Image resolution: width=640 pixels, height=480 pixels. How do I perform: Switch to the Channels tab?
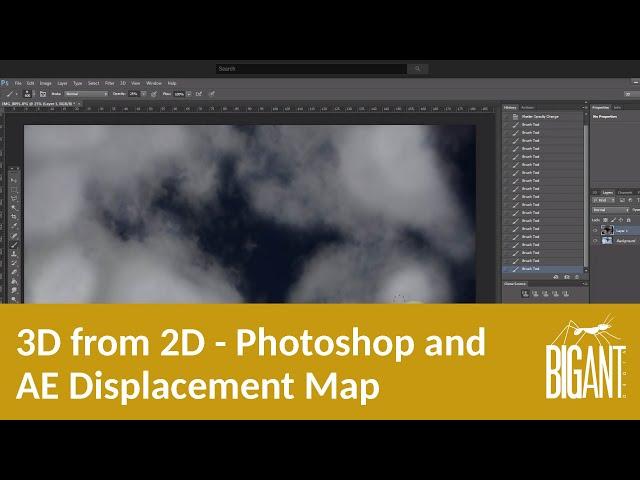(624, 193)
